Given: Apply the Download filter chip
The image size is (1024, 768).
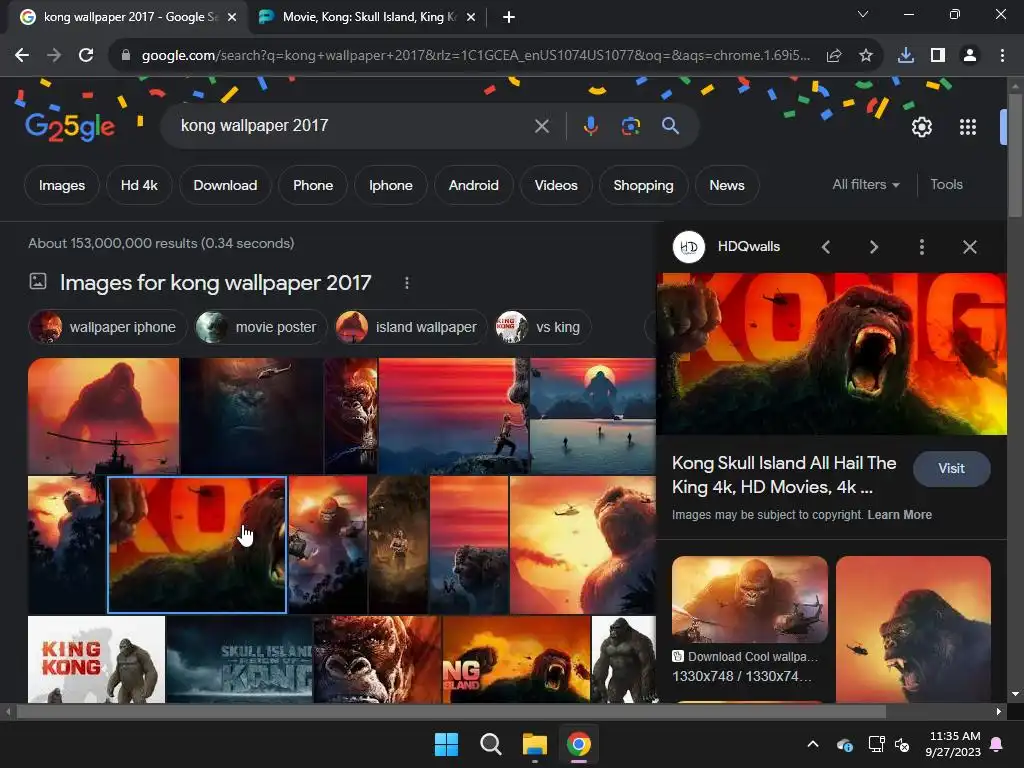Looking at the screenshot, I should 225,185.
